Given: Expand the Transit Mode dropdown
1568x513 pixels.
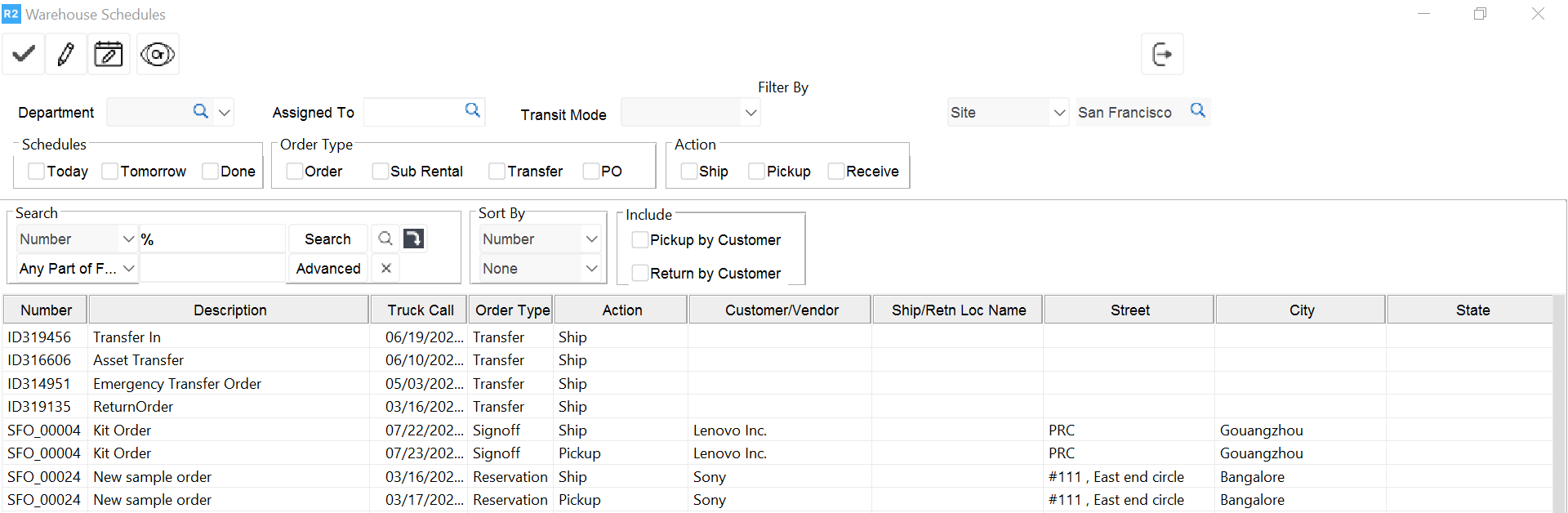Looking at the screenshot, I should (x=751, y=113).
